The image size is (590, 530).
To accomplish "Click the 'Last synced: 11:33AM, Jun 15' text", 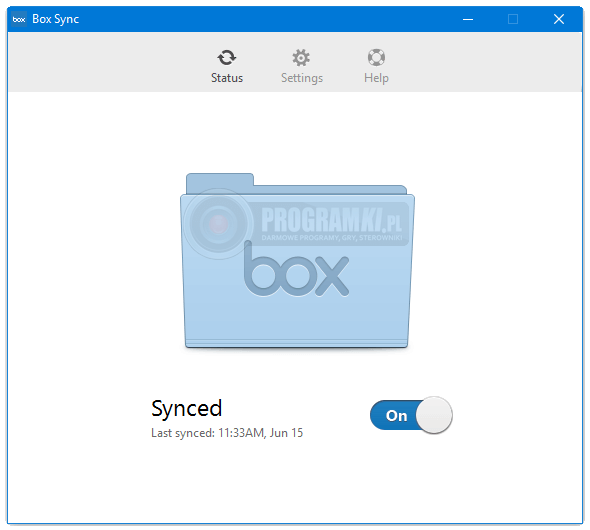I will pyautogui.click(x=227, y=433).
